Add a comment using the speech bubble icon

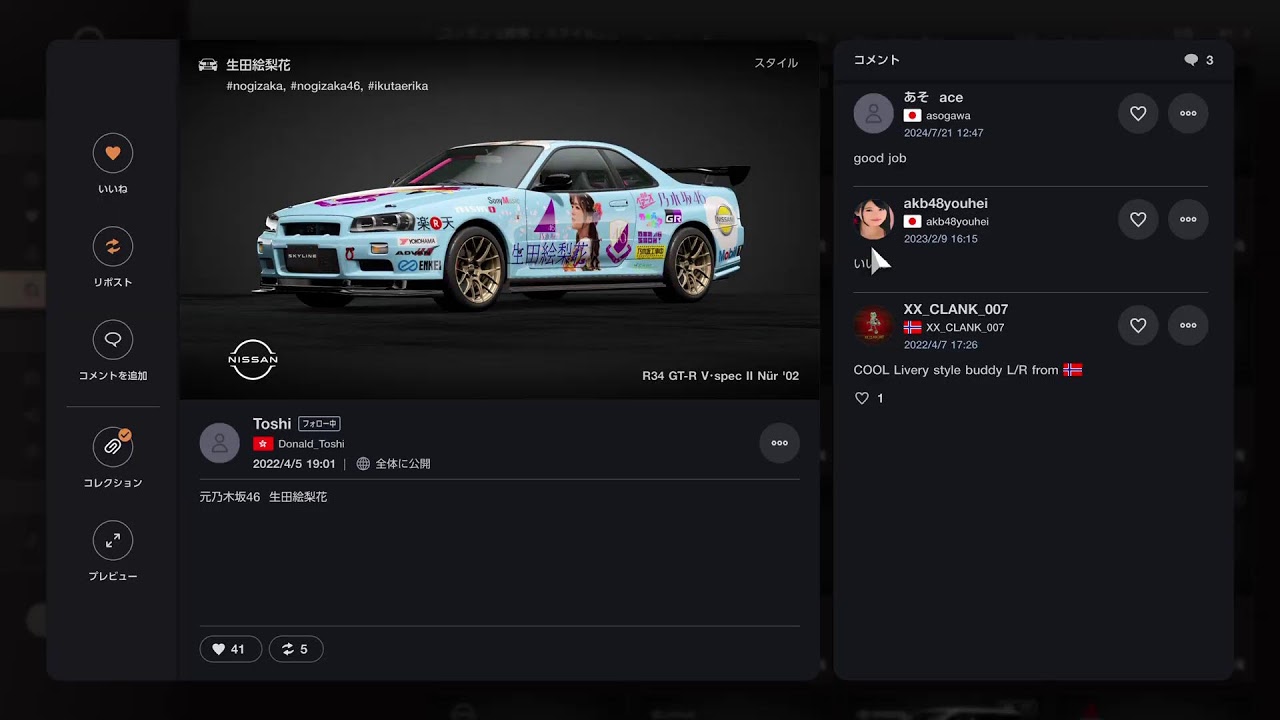pos(113,340)
